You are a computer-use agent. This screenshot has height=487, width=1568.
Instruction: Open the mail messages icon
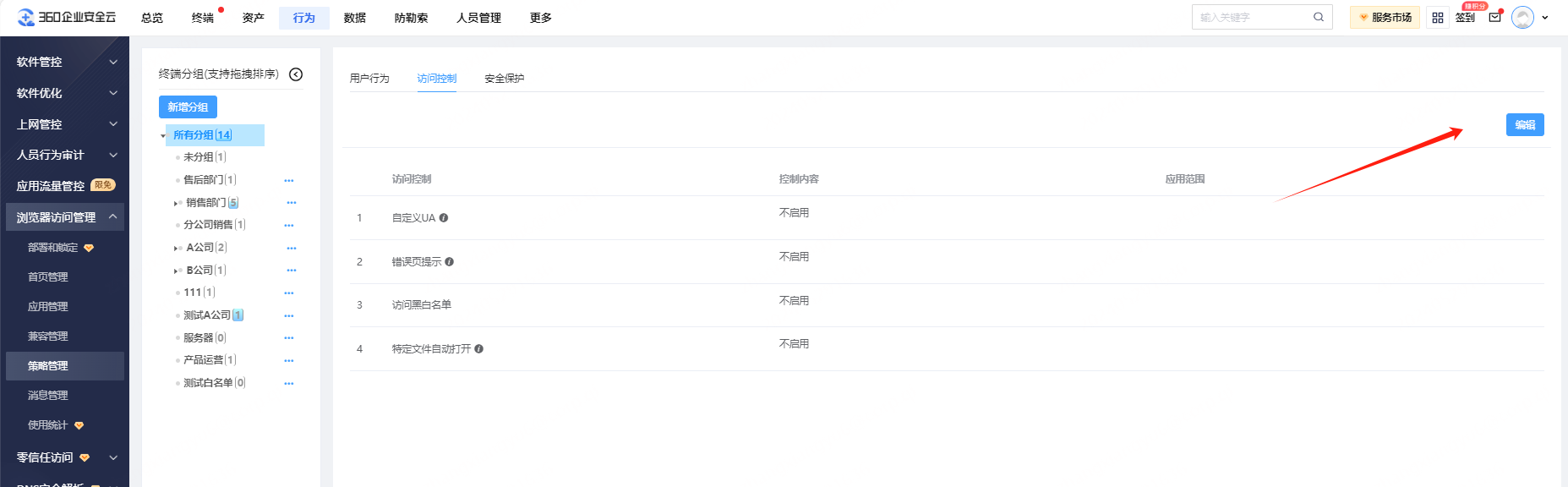tap(1494, 17)
